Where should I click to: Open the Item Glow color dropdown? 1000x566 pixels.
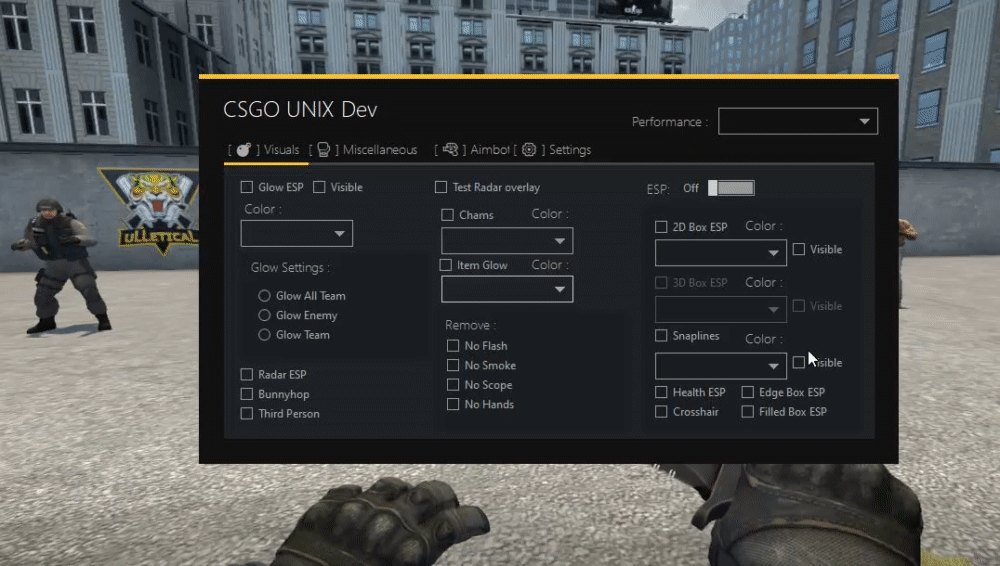point(507,289)
